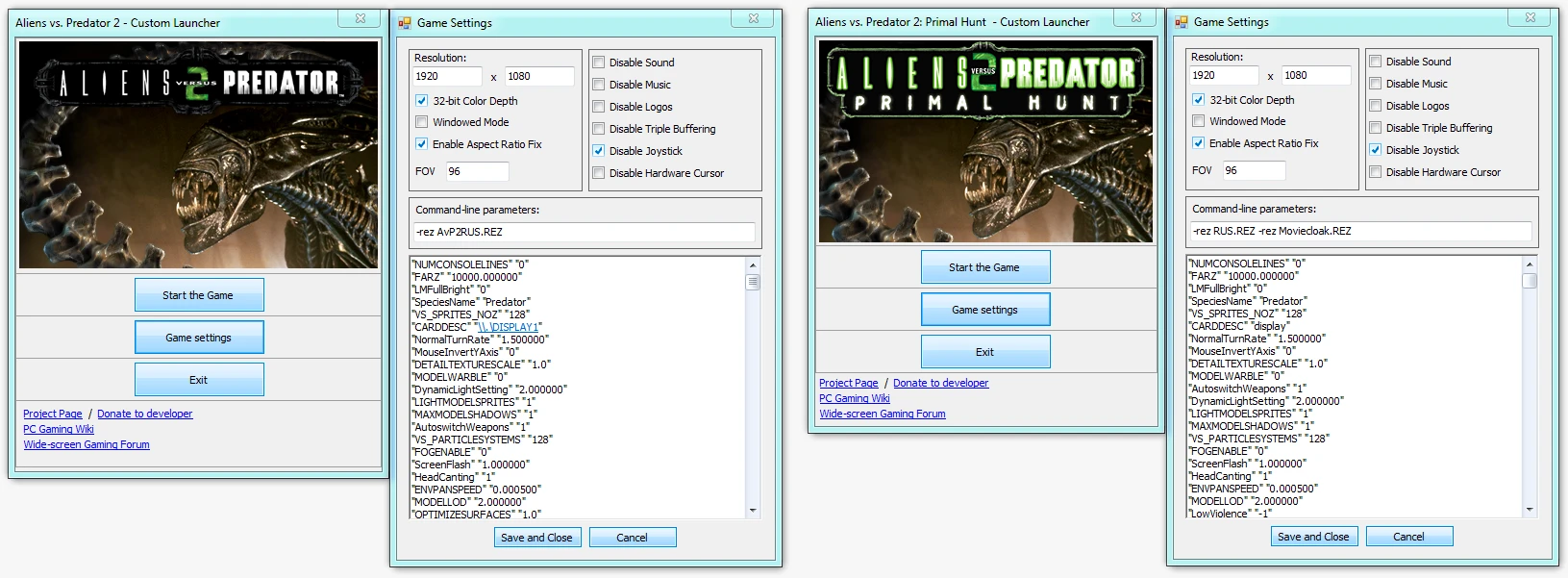Click scroll-up arrow of Moviecloak.REZ settings config list
This screenshot has width=1568, height=578.
1530,264
